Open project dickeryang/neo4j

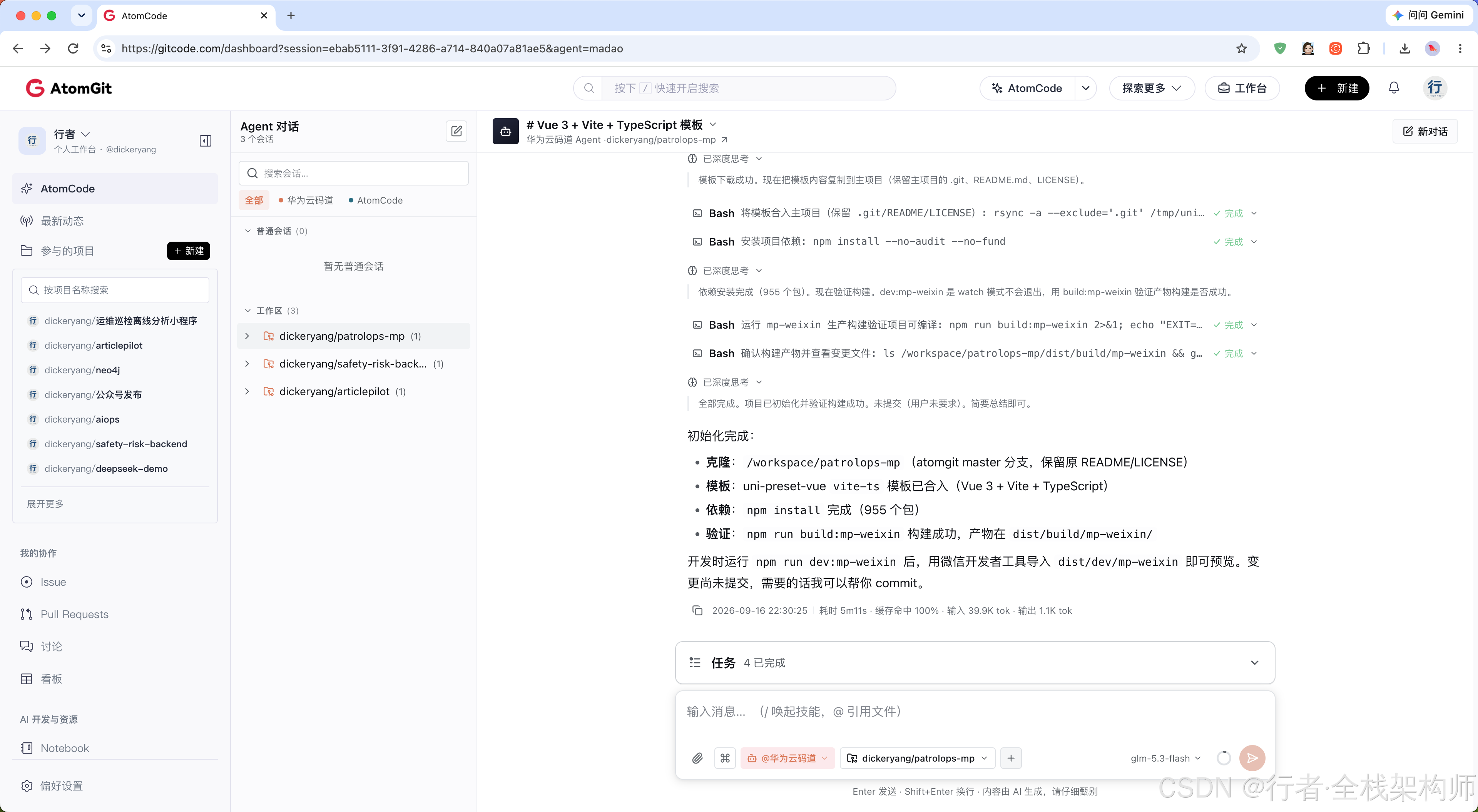point(82,369)
